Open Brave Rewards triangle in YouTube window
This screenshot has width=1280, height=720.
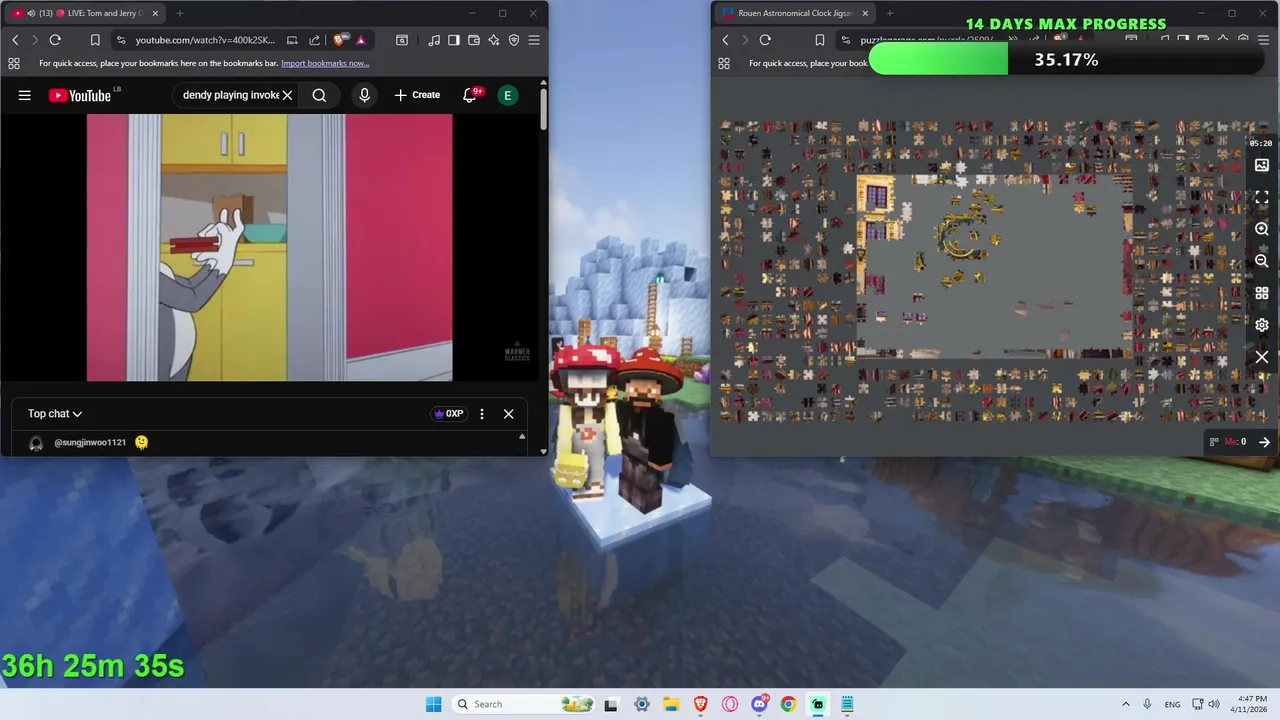(x=361, y=40)
